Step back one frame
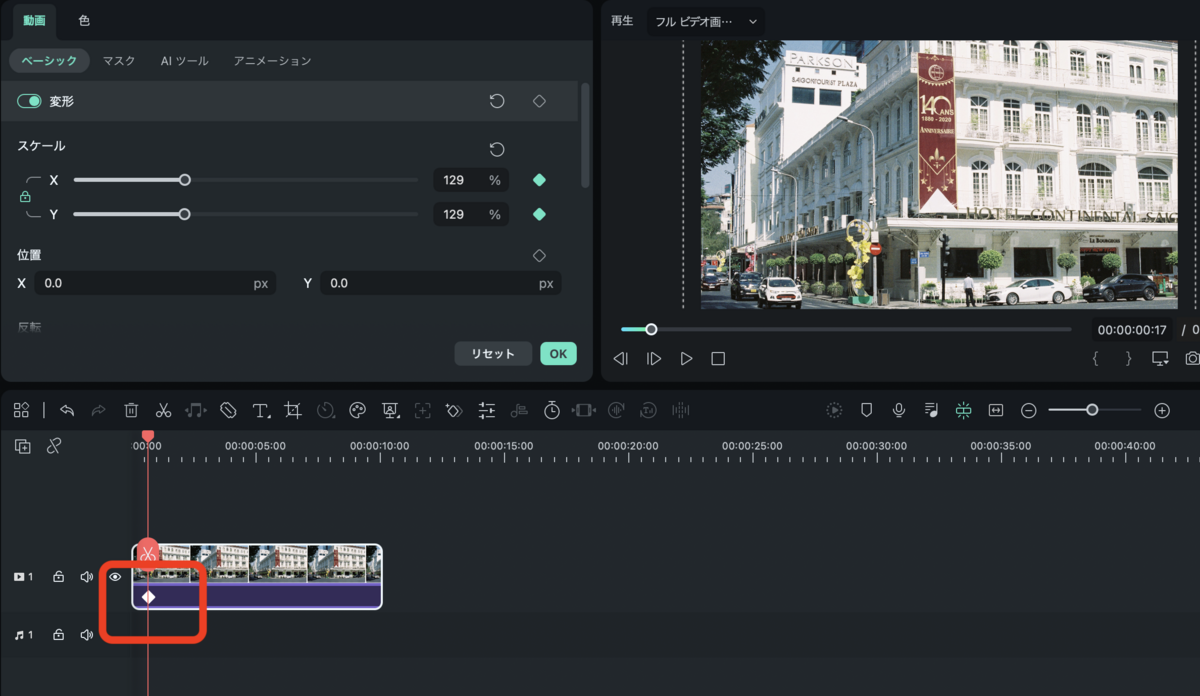Image resolution: width=1200 pixels, height=696 pixels. (x=621, y=358)
